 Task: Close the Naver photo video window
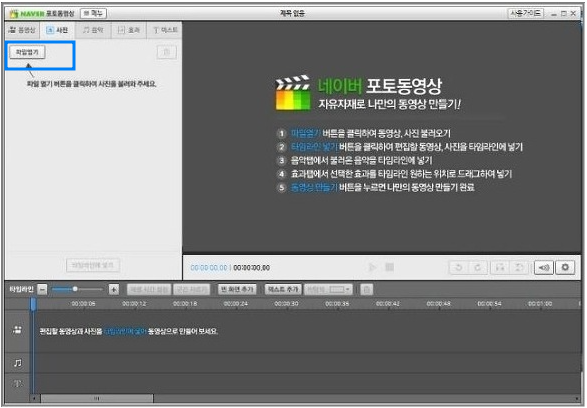point(573,14)
